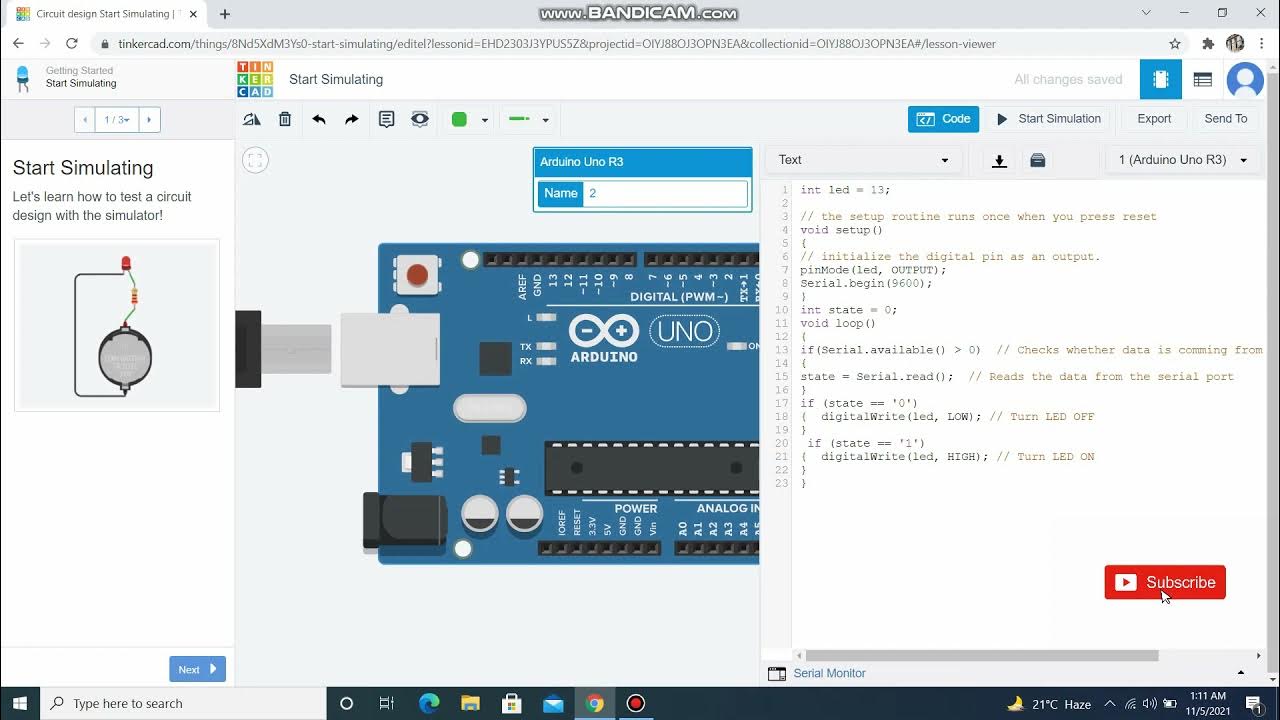Click the delete trash can icon

[x=285, y=119]
